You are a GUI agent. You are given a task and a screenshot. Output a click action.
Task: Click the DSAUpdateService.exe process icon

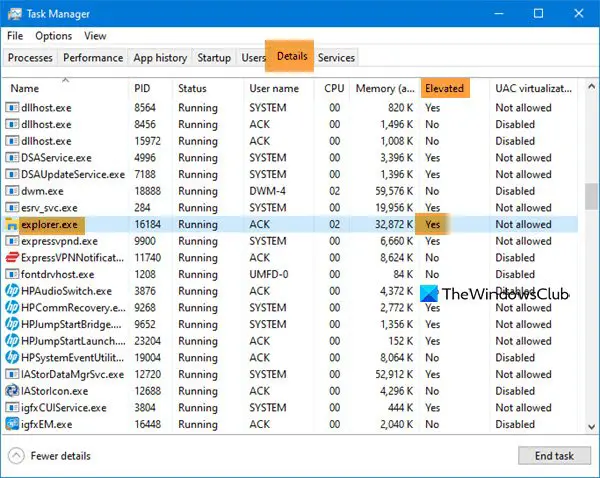click(x=12, y=174)
